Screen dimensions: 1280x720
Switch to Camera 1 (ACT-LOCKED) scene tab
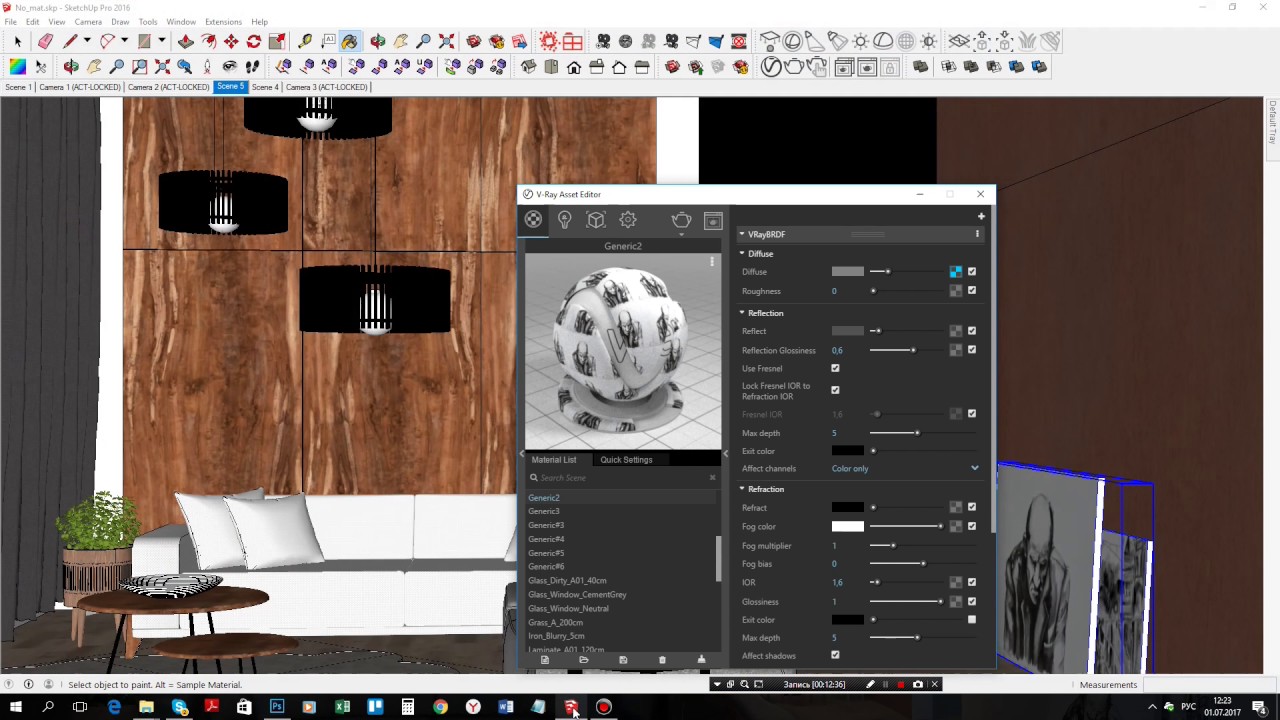[80, 87]
